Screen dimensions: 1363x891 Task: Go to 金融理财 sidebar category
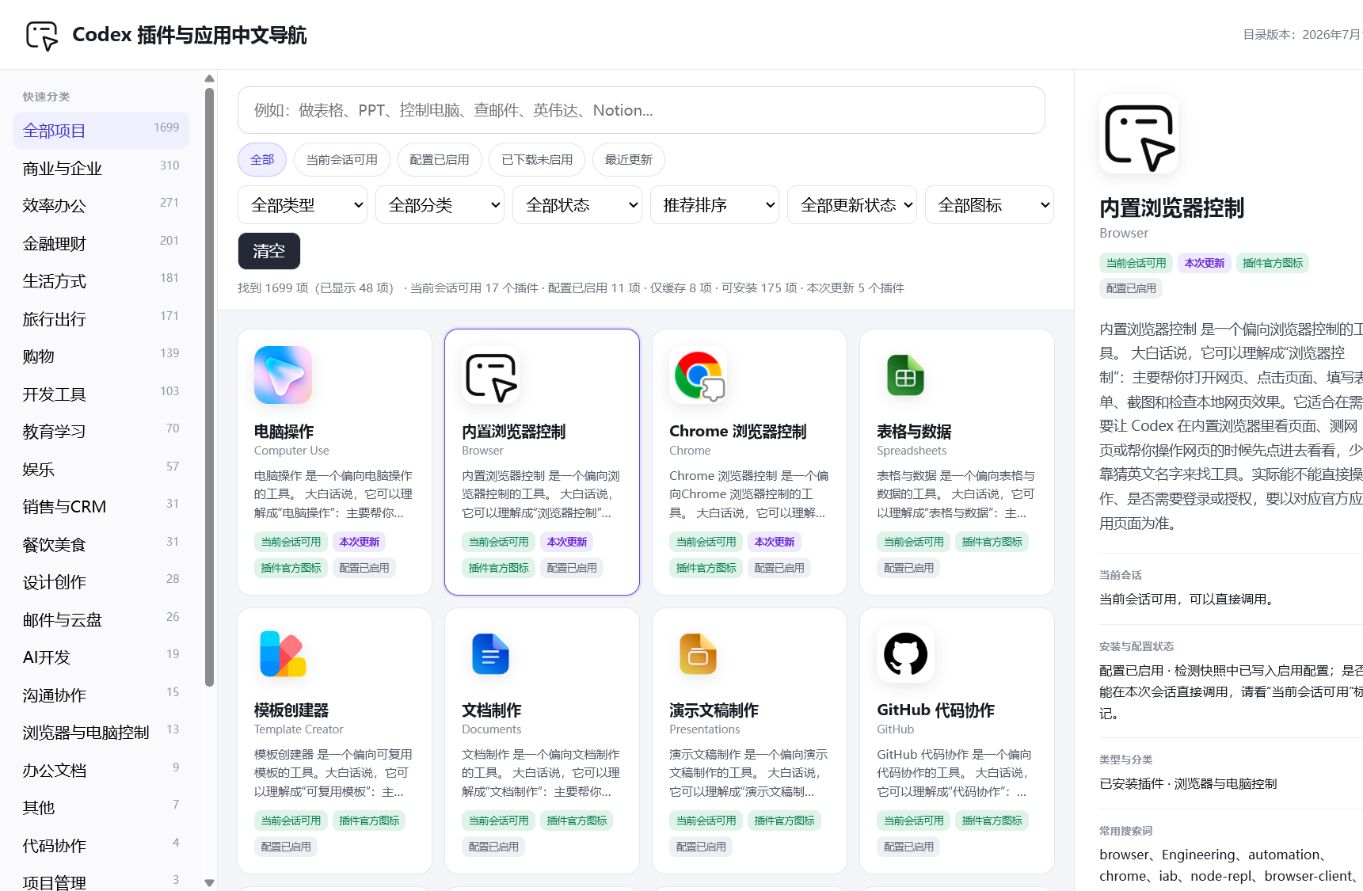coord(101,243)
